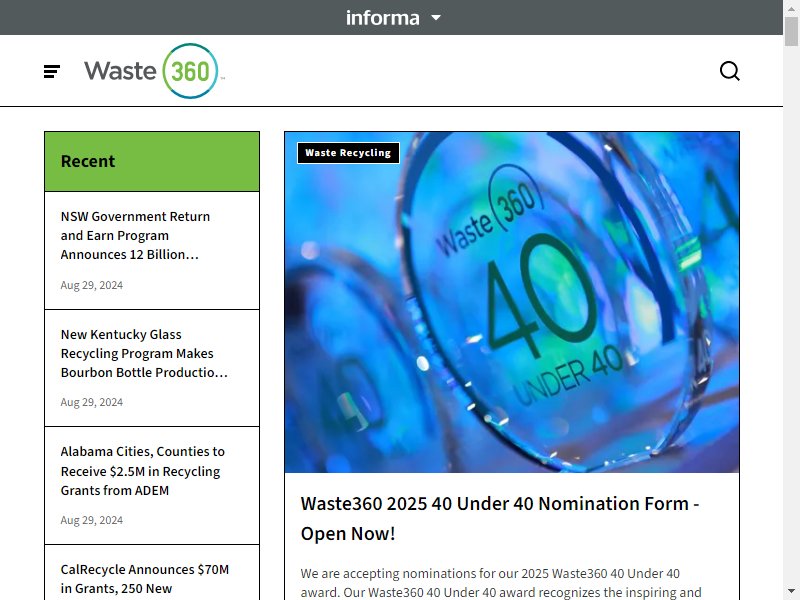
Task: Open New Kentucky Glass Recycling Program article
Action: click(144, 353)
